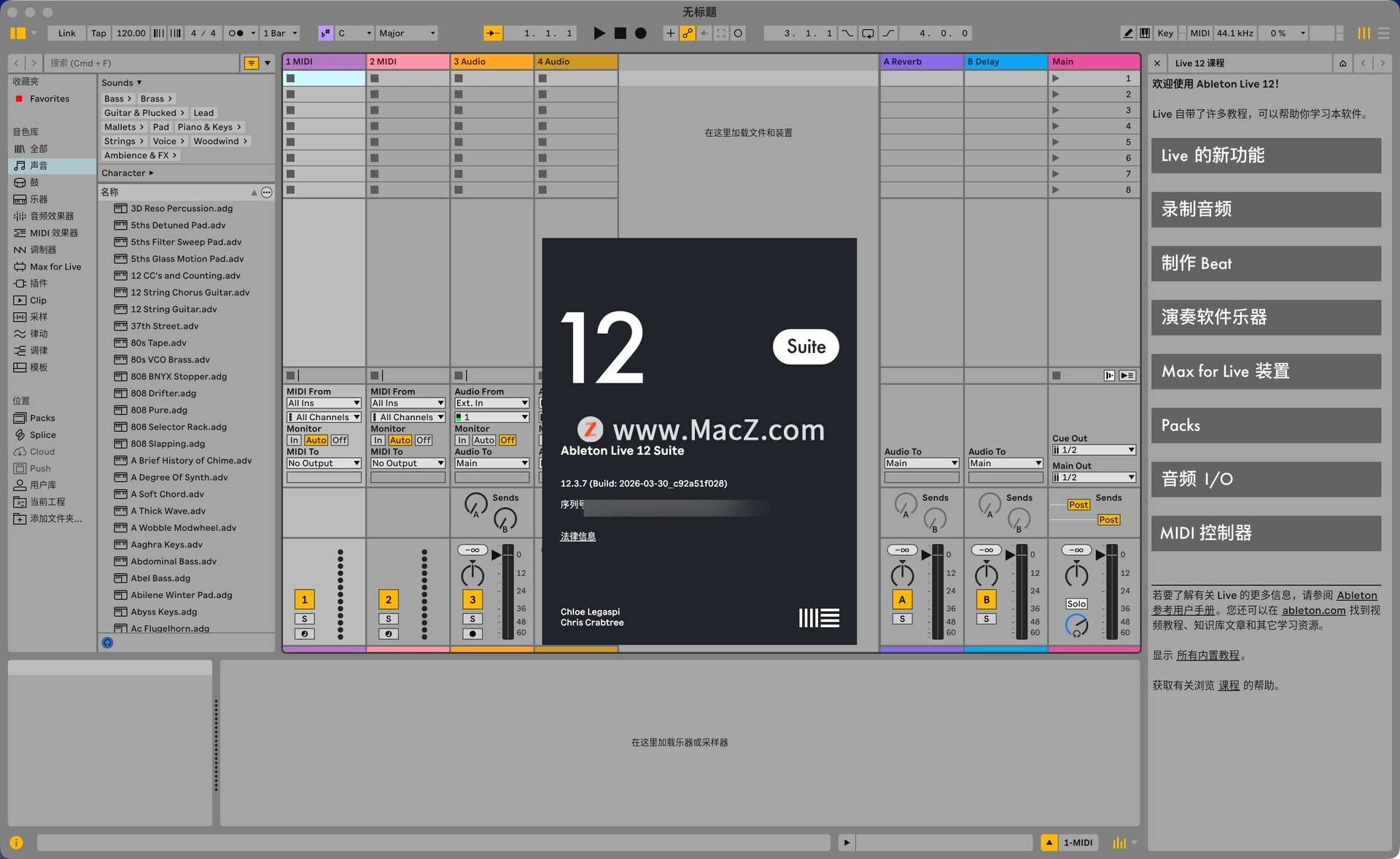Set track 1 monitor to In
Viewport: 1400px width, 859px height.
pyautogui.click(x=293, y=440)
